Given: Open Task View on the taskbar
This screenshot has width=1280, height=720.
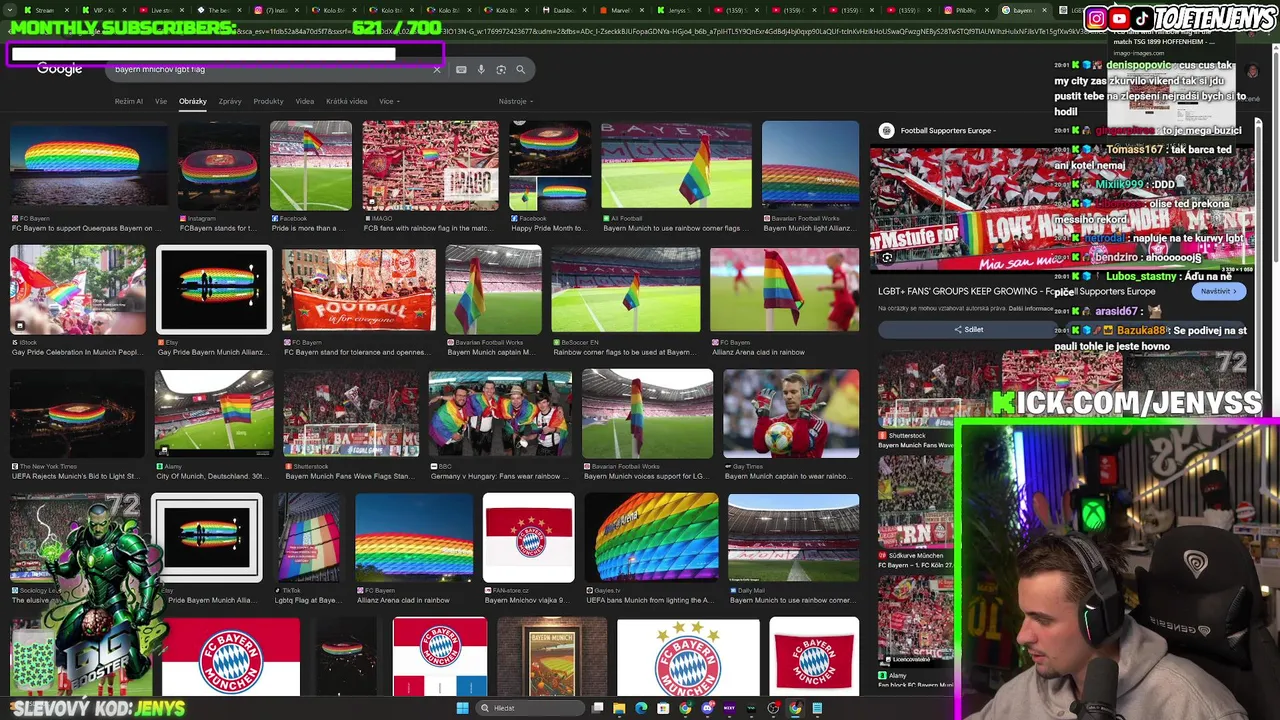Looking at the screenshot, I should (x=598, y=708).
